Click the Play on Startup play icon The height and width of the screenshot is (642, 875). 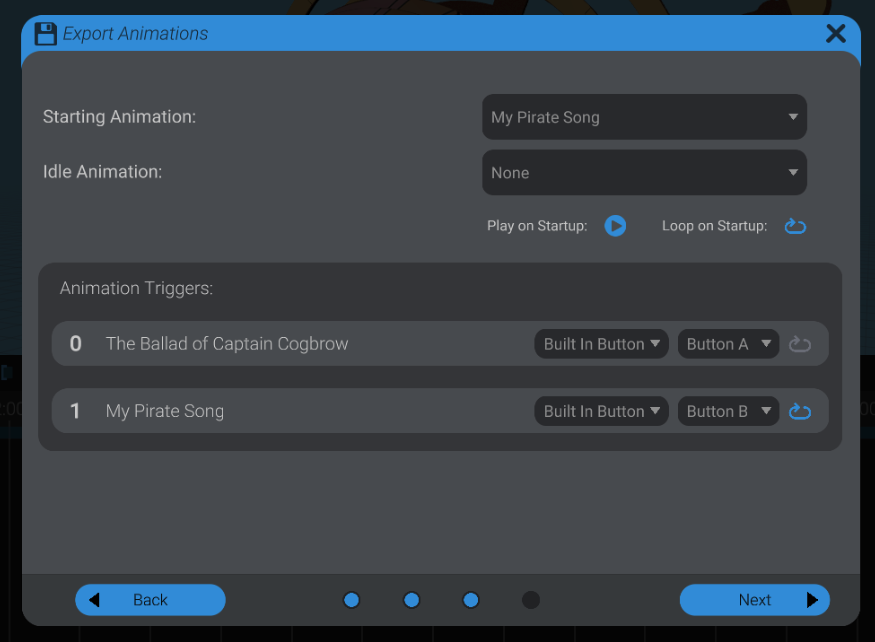click(615, 226)
